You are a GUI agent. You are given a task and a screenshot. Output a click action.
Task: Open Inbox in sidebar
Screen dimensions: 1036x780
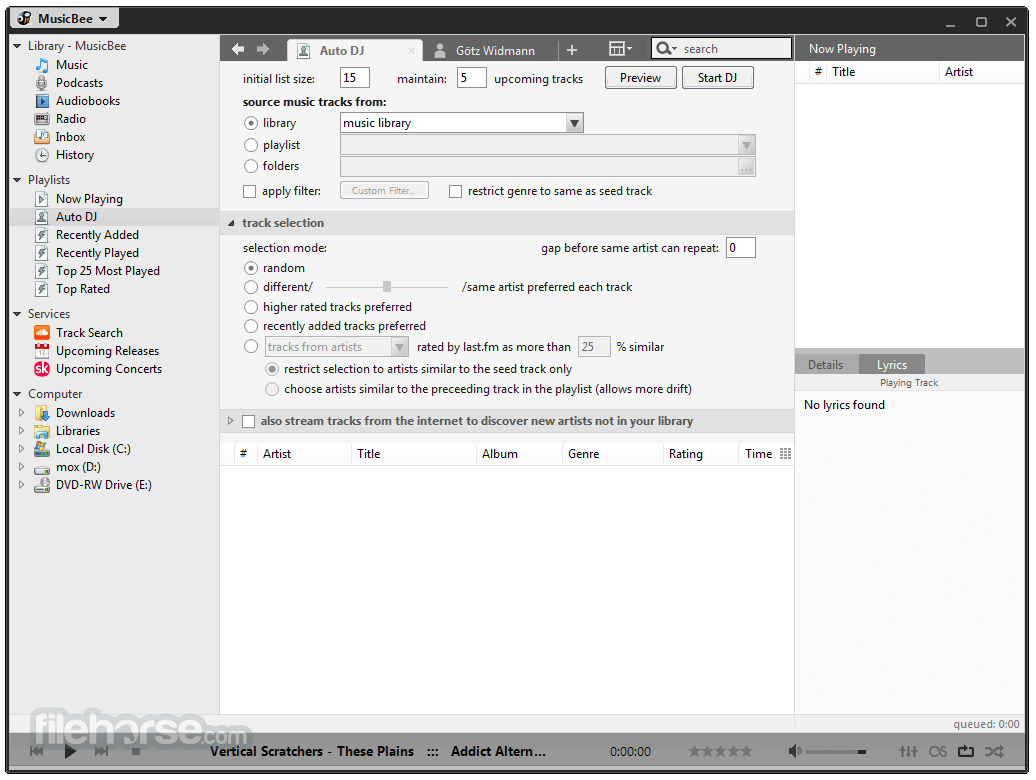pos(70,137)
